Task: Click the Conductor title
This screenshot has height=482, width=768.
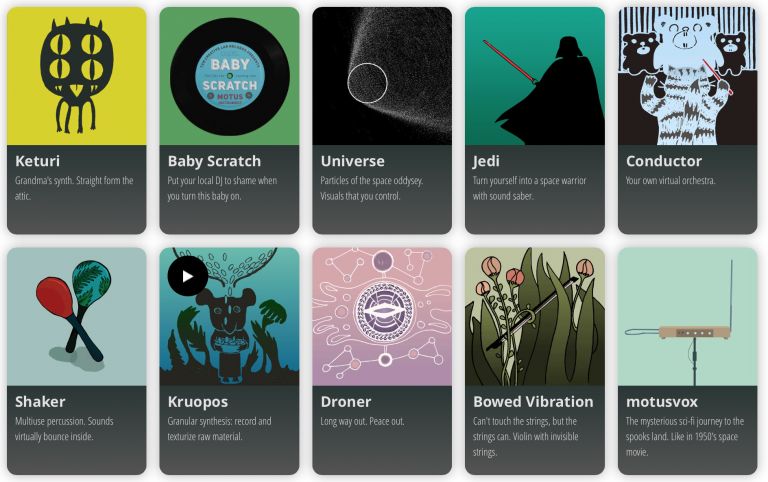Action: coord(664,161)
